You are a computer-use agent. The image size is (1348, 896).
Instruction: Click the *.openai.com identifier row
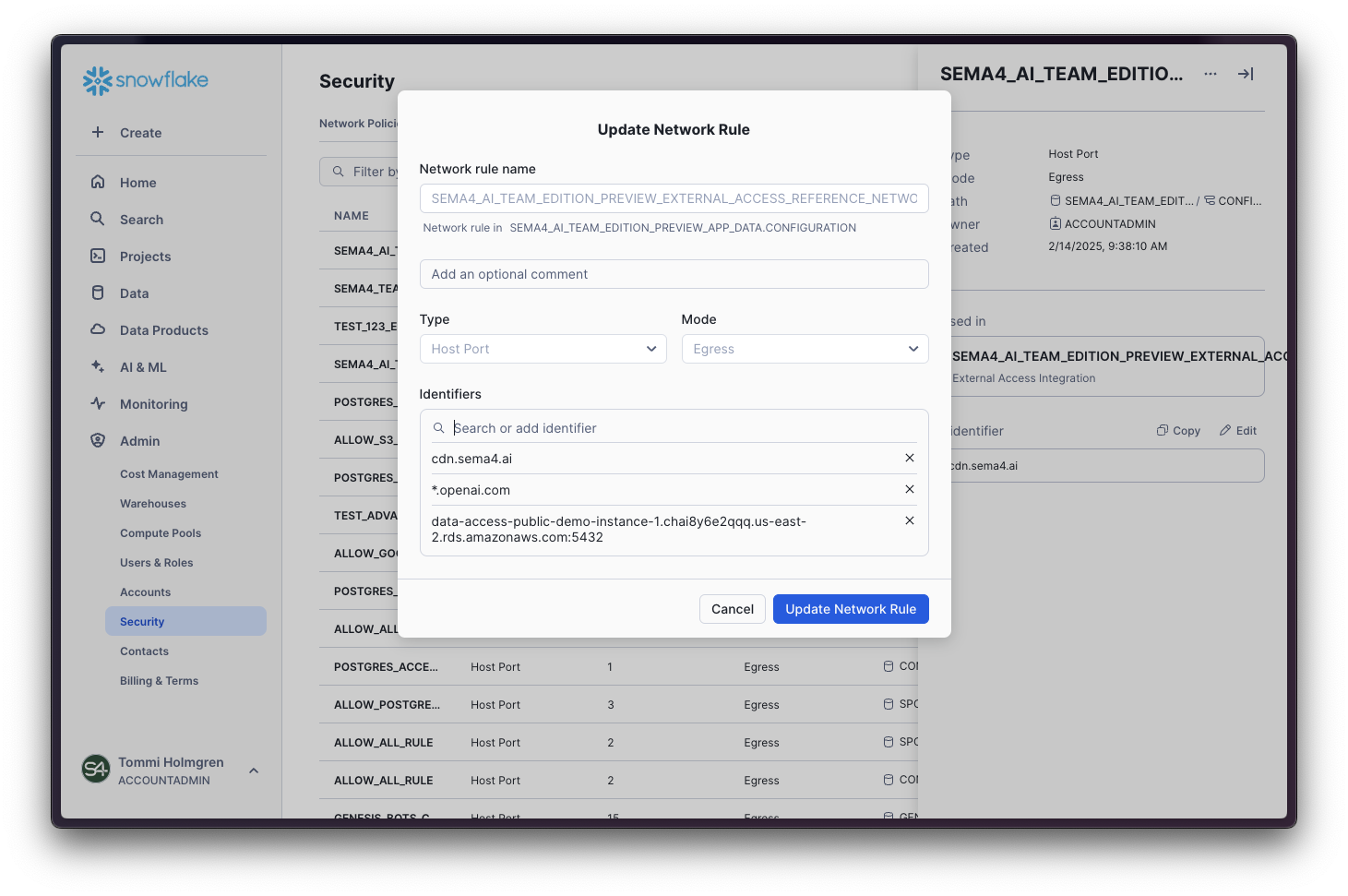pyautogui.click(x=674, y=490)
